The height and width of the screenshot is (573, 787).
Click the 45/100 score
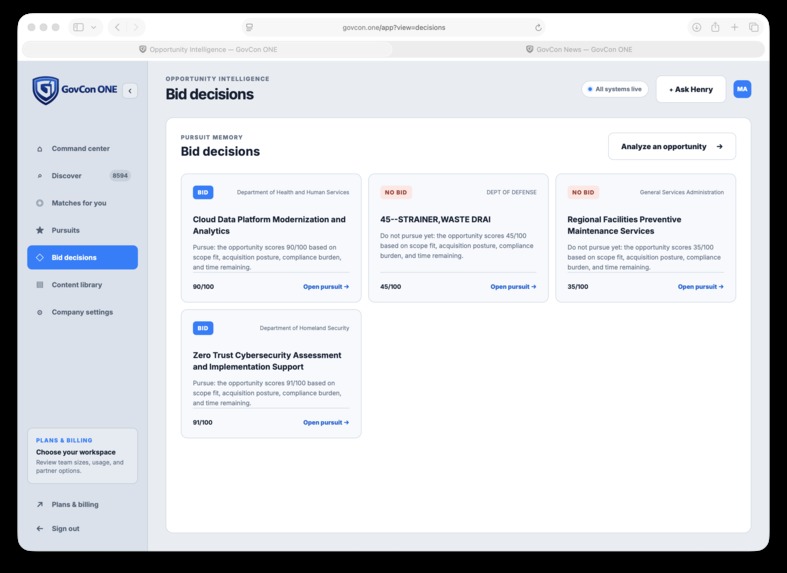coord(390,286)
